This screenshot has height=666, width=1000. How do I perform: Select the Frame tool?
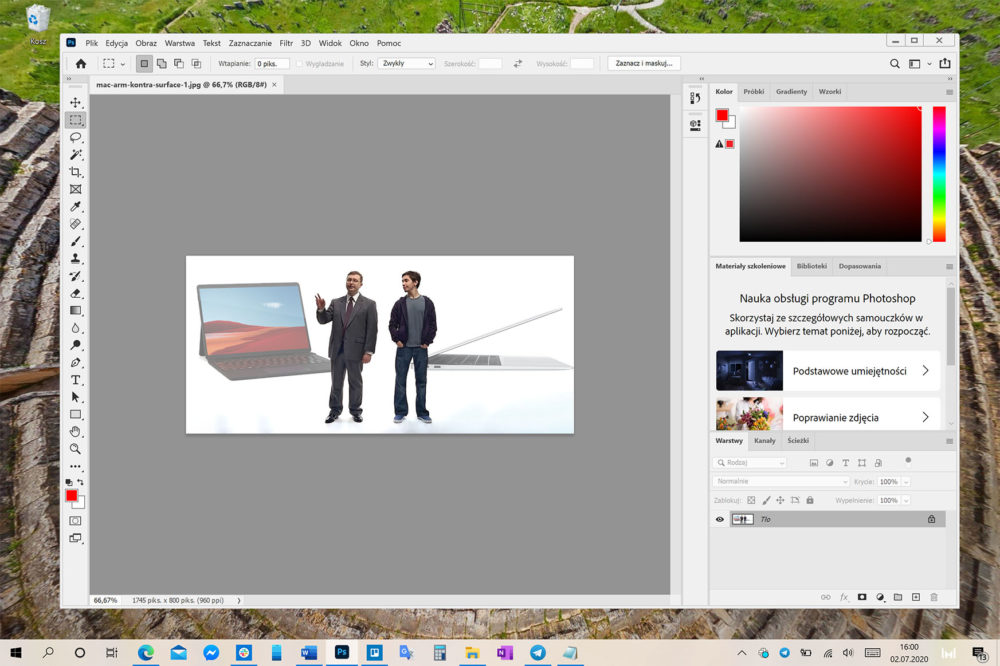coord(75,189)
